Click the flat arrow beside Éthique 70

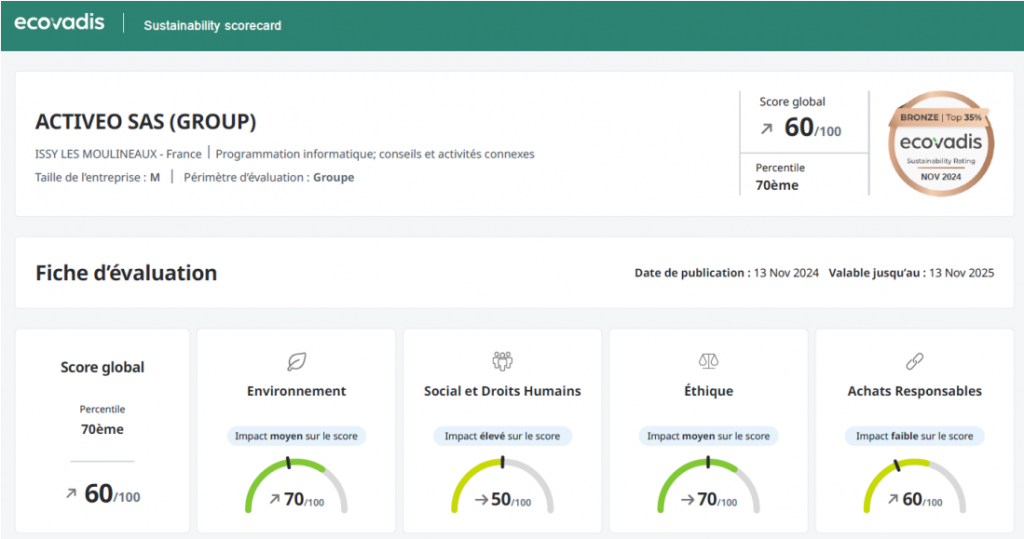(688, 500)
